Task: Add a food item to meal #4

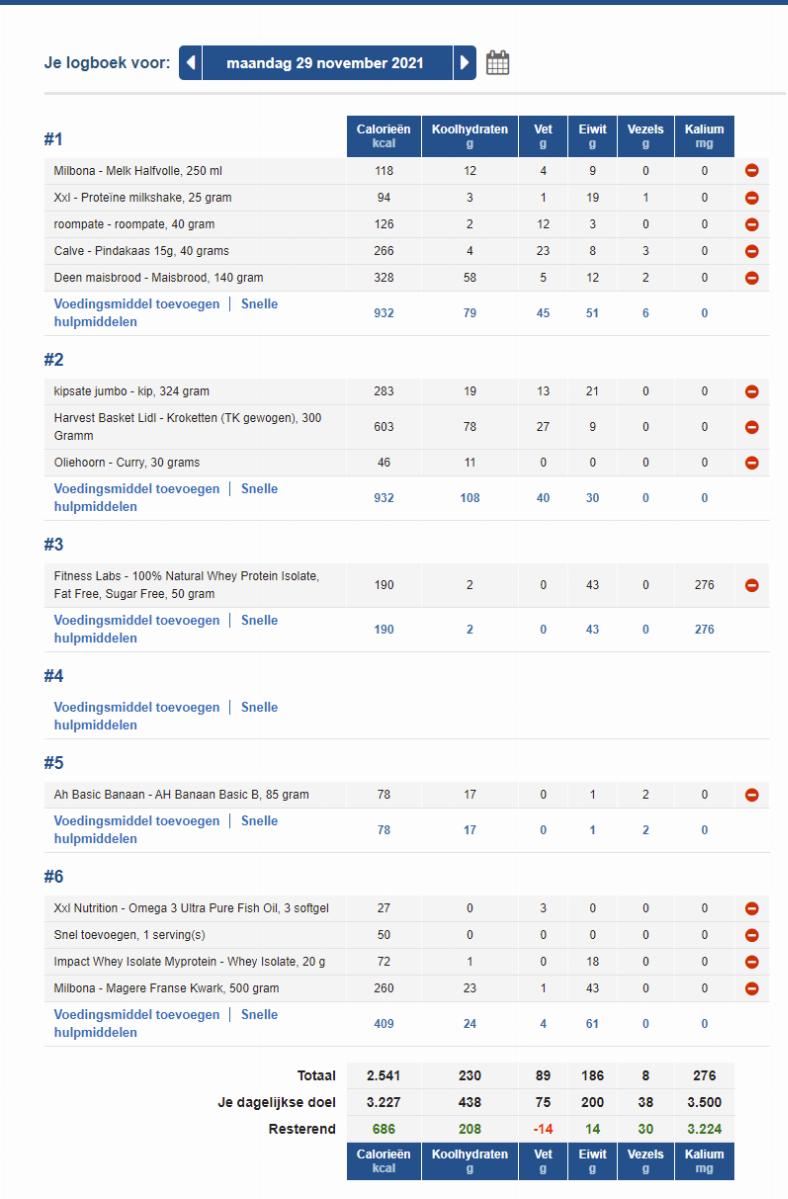Action: pos(136,707)
